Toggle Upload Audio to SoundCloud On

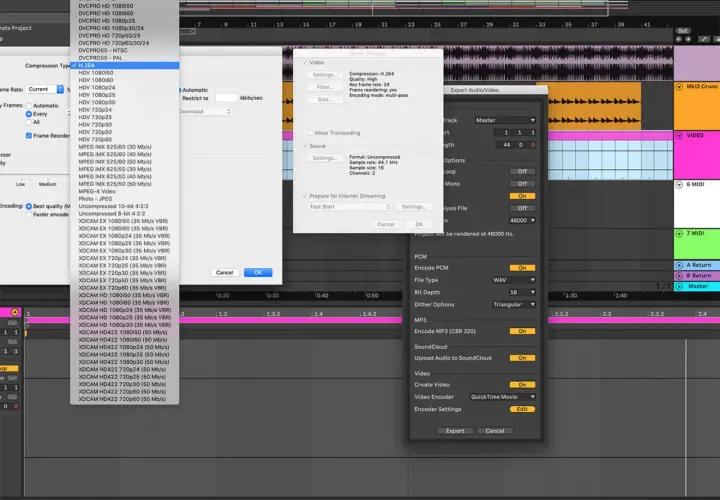(522, 358)
